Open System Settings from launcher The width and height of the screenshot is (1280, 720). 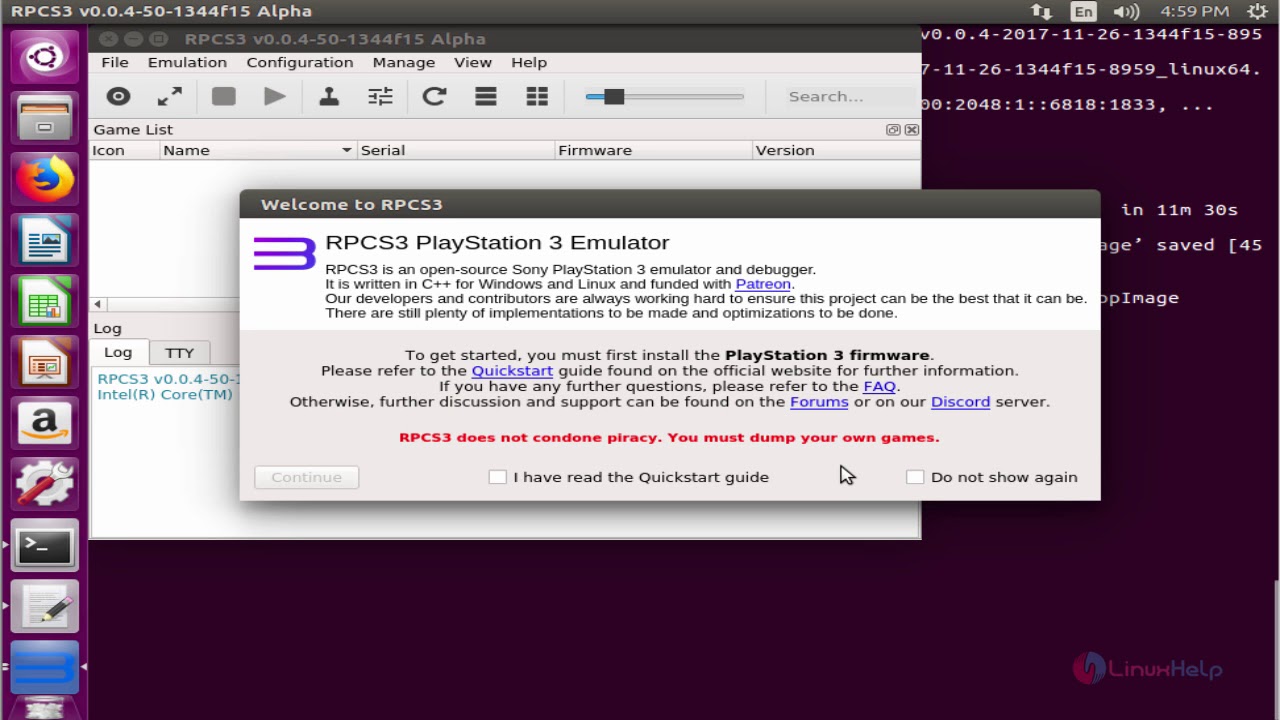tap(44, 486)
